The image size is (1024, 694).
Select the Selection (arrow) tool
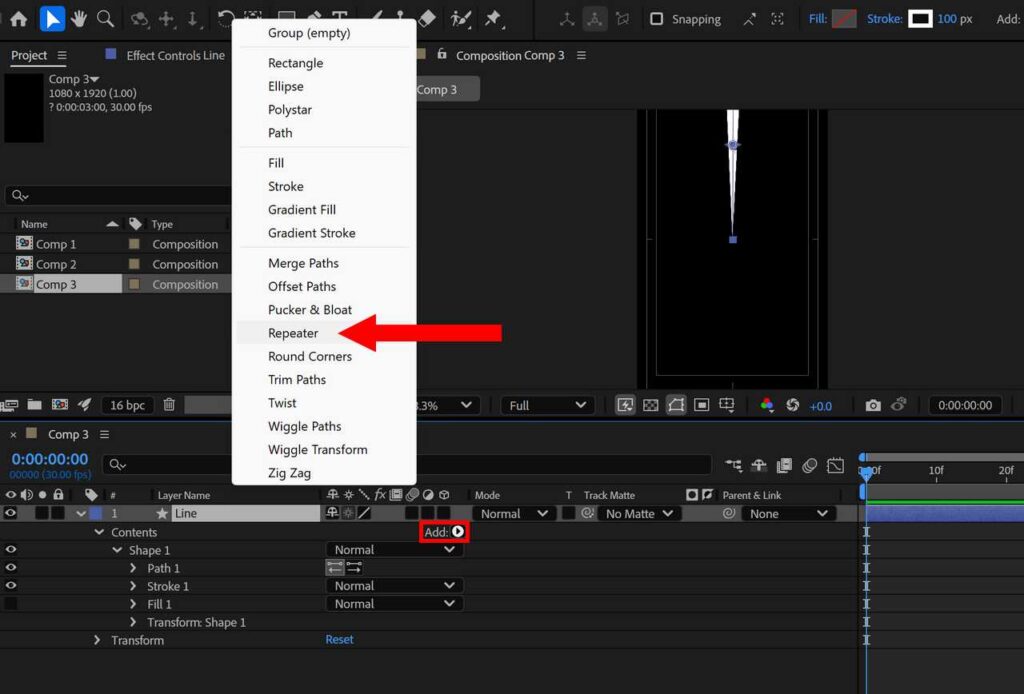click(52, 19)
